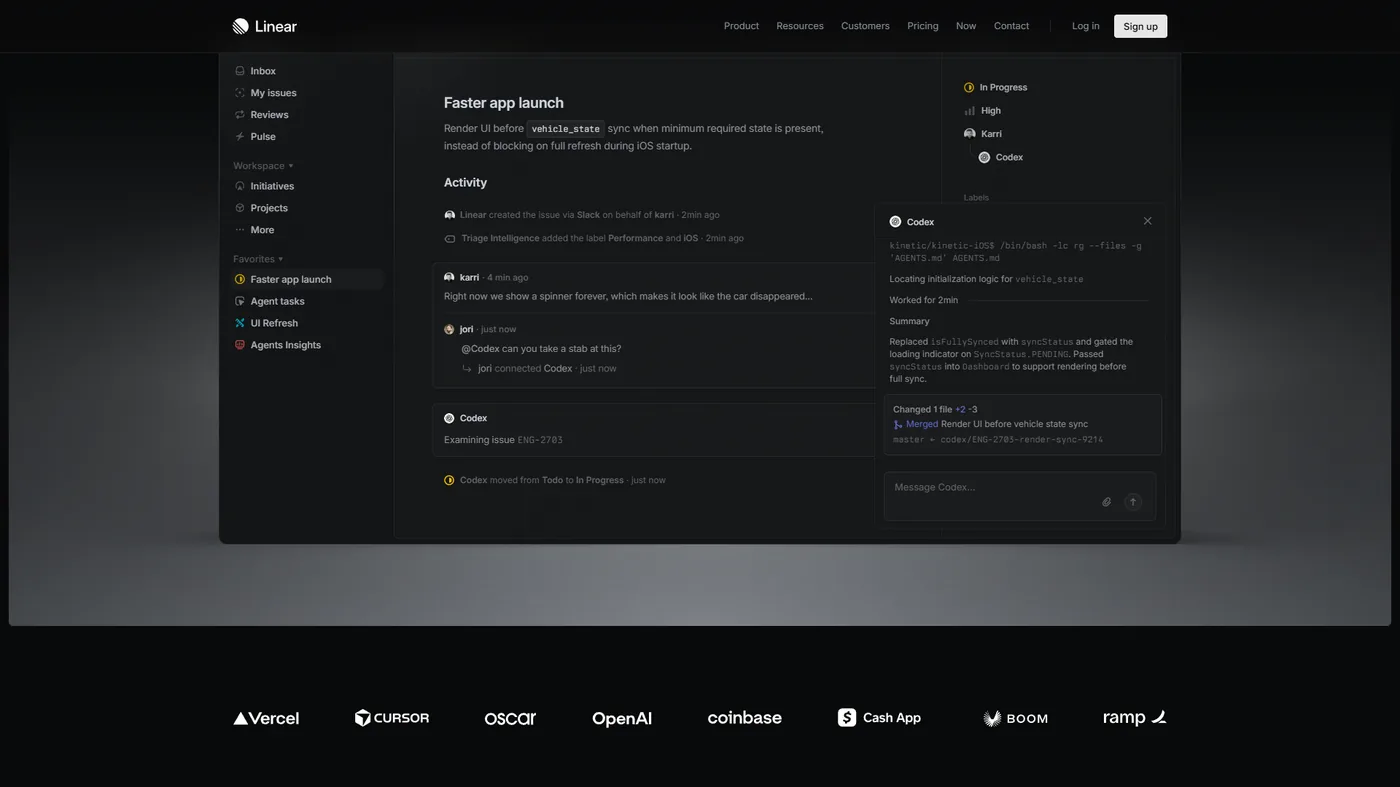Click the Codex avatar in Examining issue card
The height and width of the screenshot is (787, 1400).
coord(449,418)
